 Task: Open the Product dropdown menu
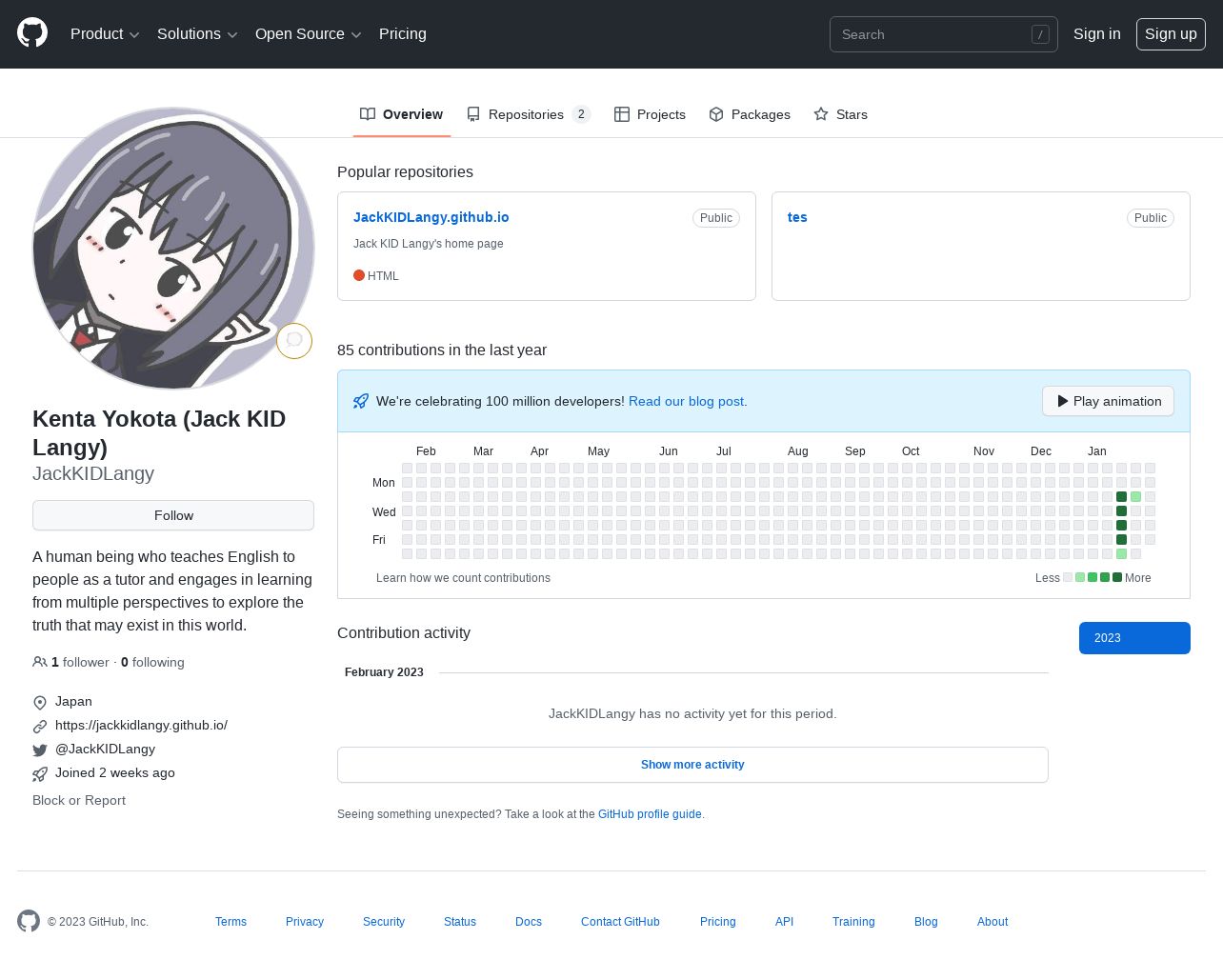(x=105, y=33)
